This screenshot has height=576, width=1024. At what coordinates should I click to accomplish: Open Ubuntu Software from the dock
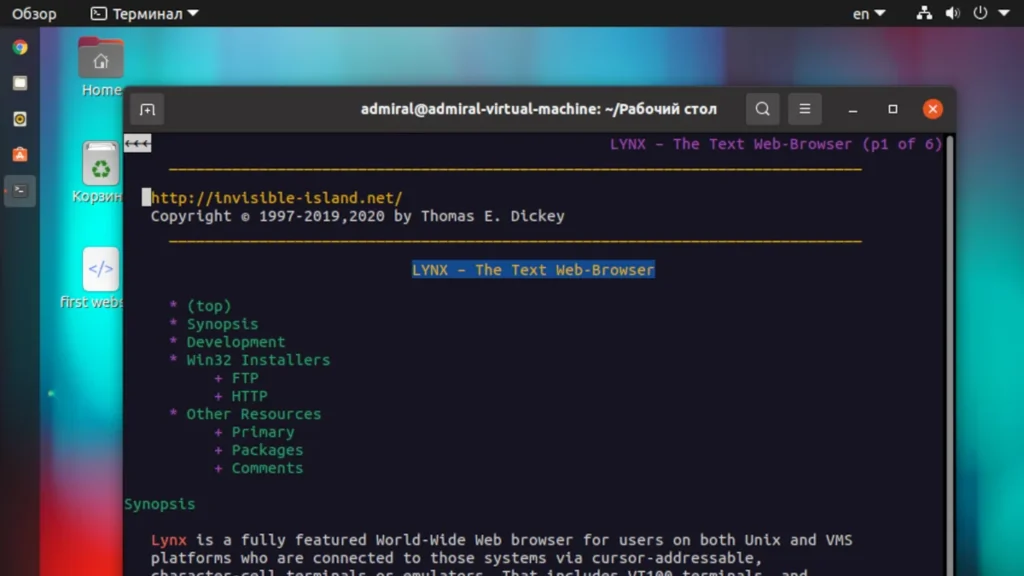(x=20, y=155)
